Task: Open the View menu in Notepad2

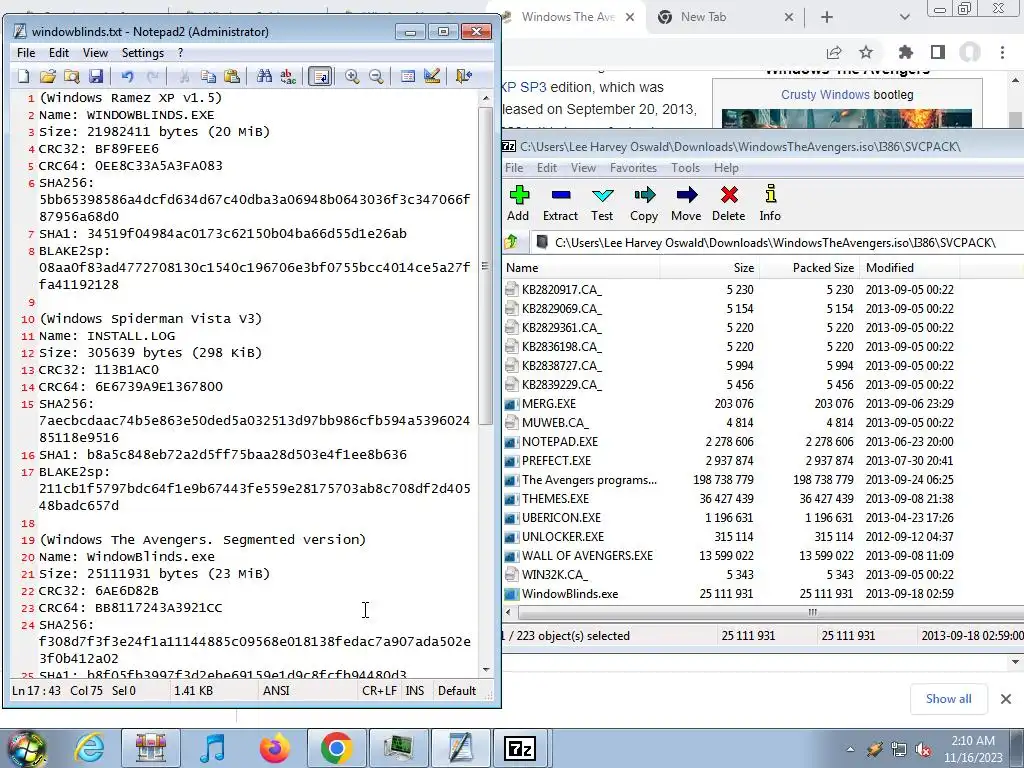Action: coord(95,53)
